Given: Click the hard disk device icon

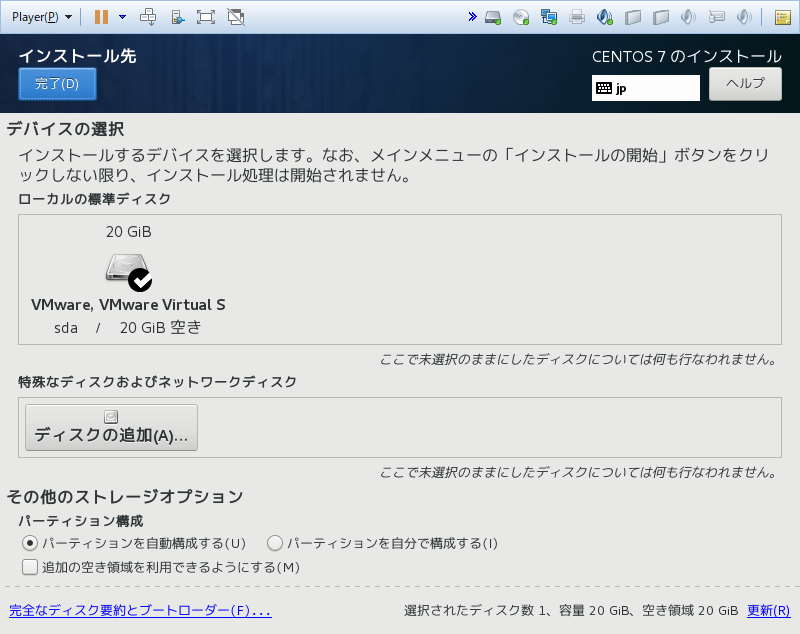Looking at the screenshot, I should (x=493, y=17).
